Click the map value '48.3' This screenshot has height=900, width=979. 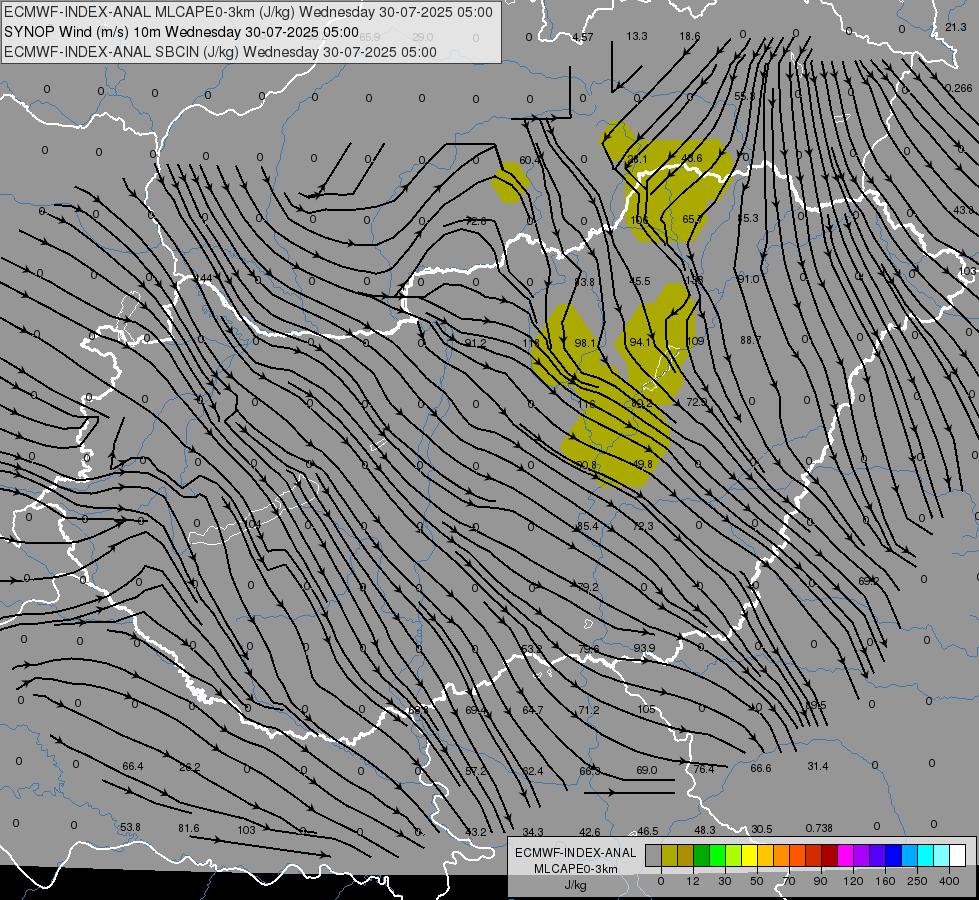coord(705,830)
